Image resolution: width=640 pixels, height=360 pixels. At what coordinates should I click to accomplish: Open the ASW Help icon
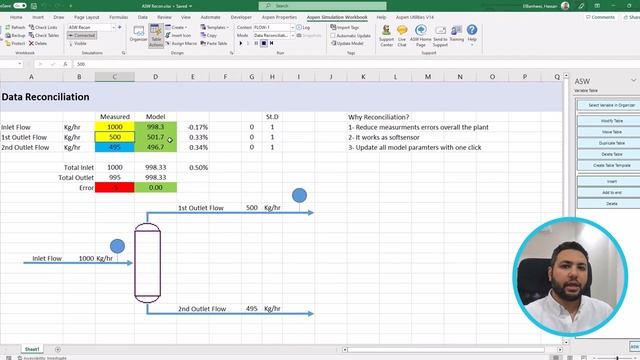pos(472,34)
